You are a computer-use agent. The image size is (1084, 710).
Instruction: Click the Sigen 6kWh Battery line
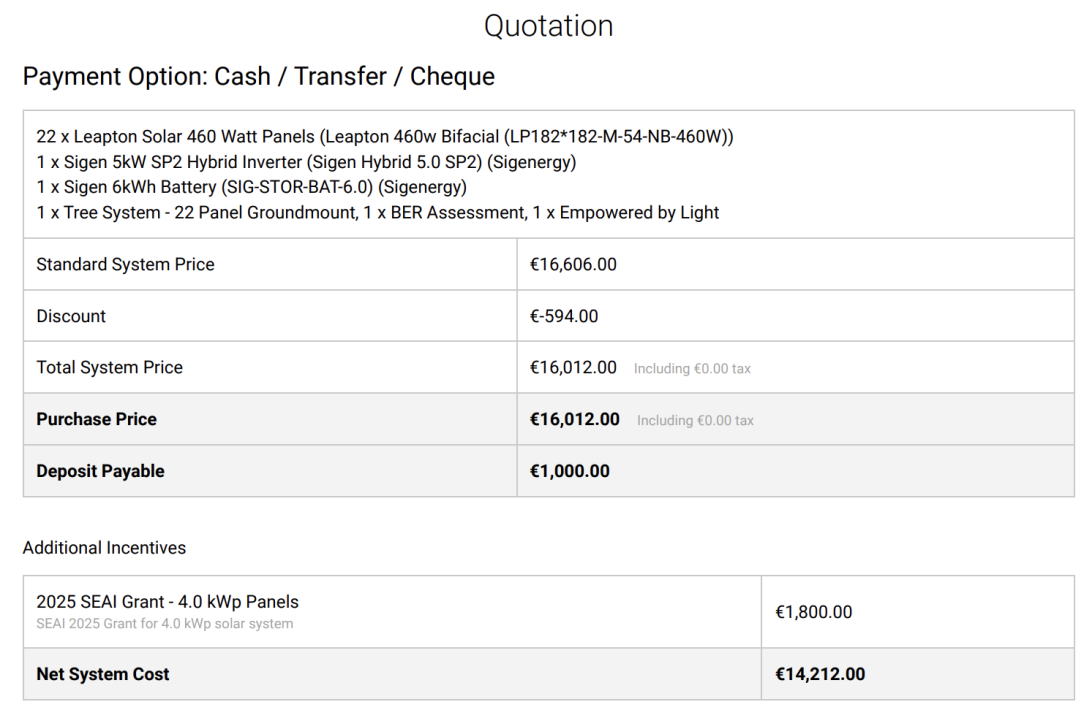(251, 187)
